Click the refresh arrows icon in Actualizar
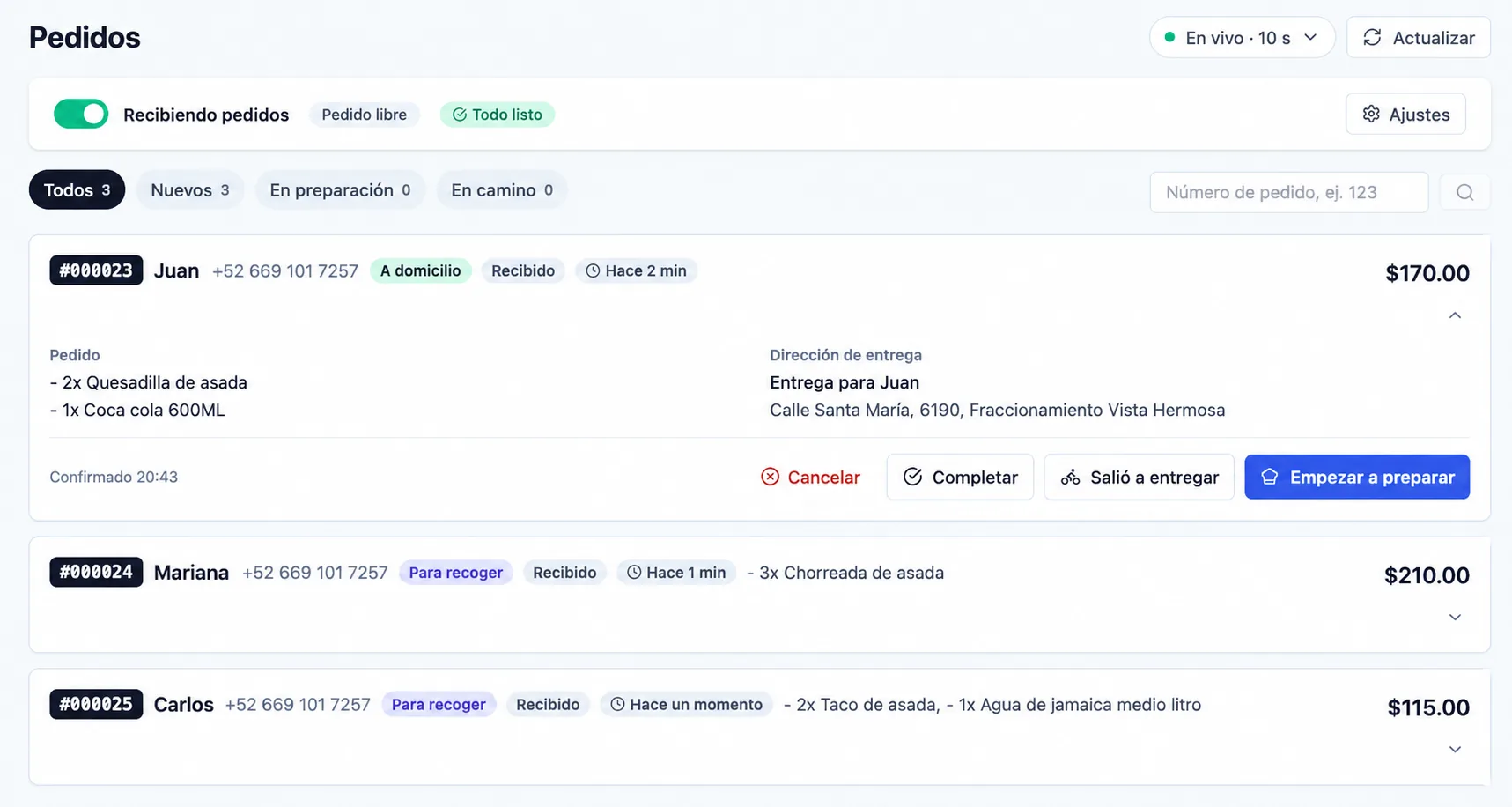The width and height of the screenshot is (1512, 807). click(1372, 38)
